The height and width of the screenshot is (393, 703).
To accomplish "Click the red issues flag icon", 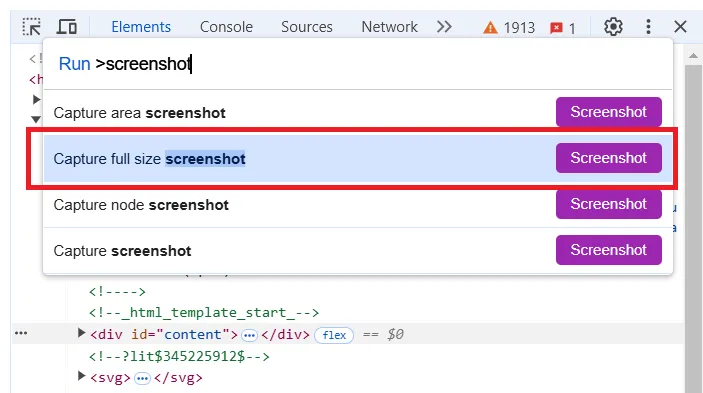I will [556, 28].
